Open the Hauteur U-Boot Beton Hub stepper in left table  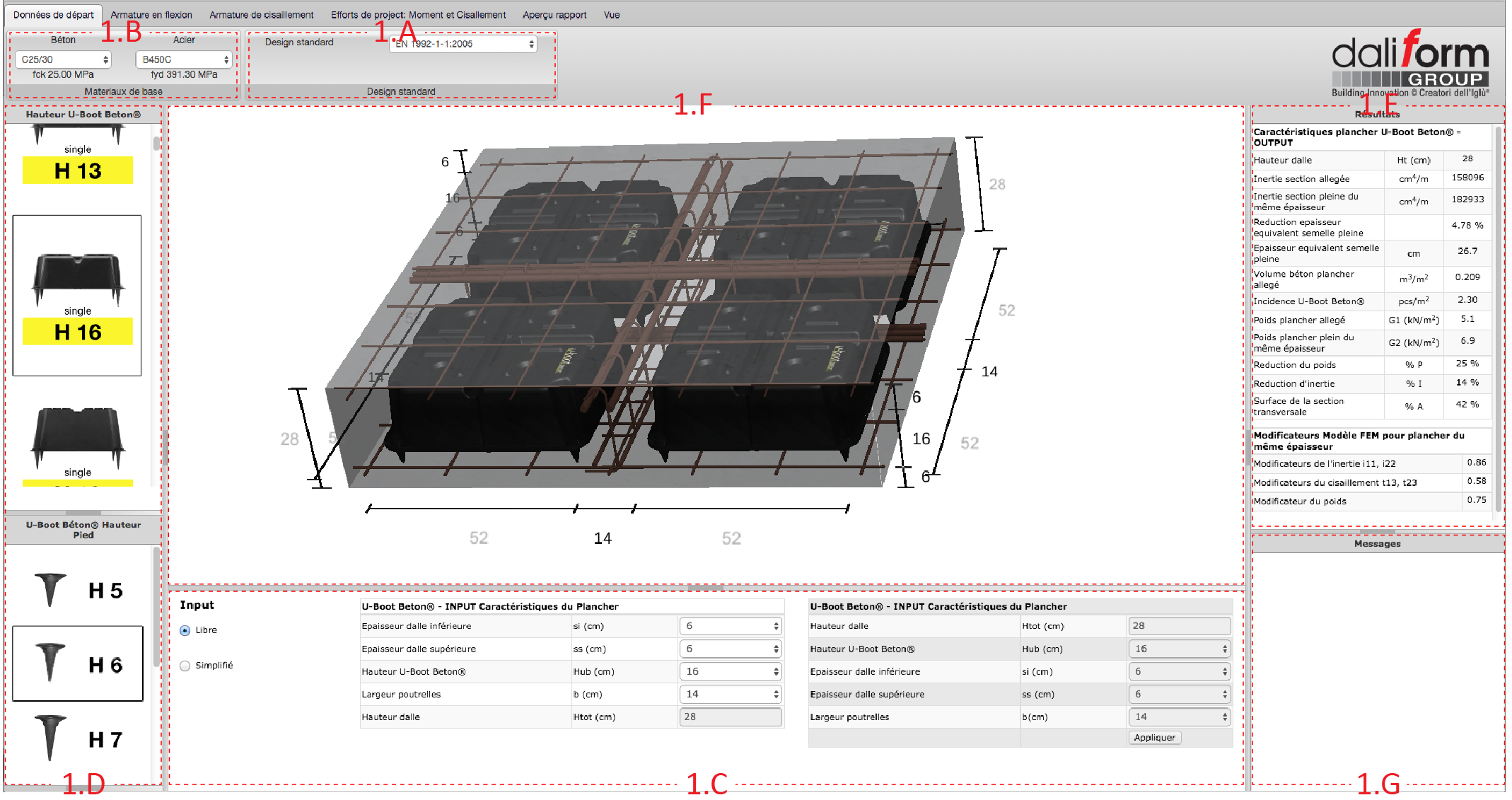(731, 671)
